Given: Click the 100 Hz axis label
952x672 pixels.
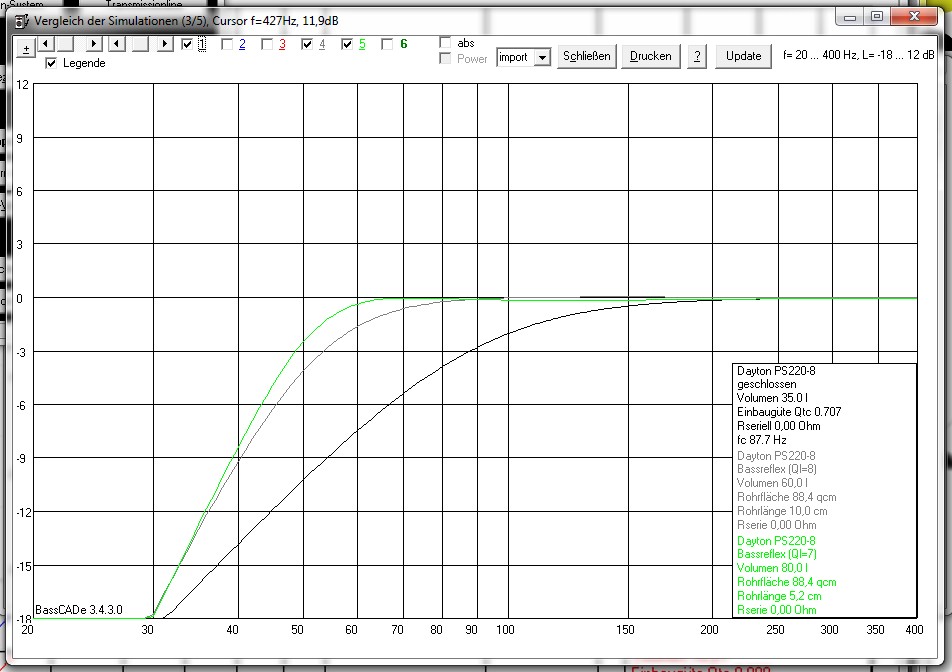Looking at the screenshot, I should pyautogui.click(x=505, y=630).
